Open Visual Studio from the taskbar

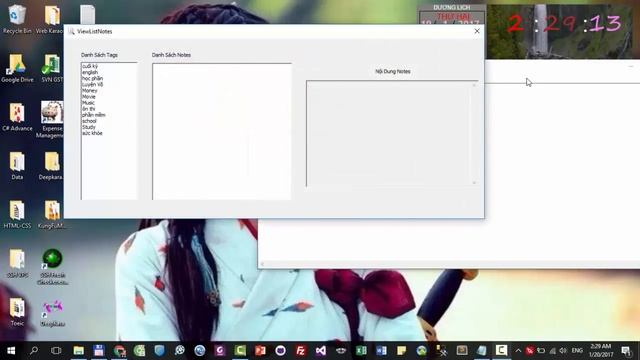tap(320, 351)
